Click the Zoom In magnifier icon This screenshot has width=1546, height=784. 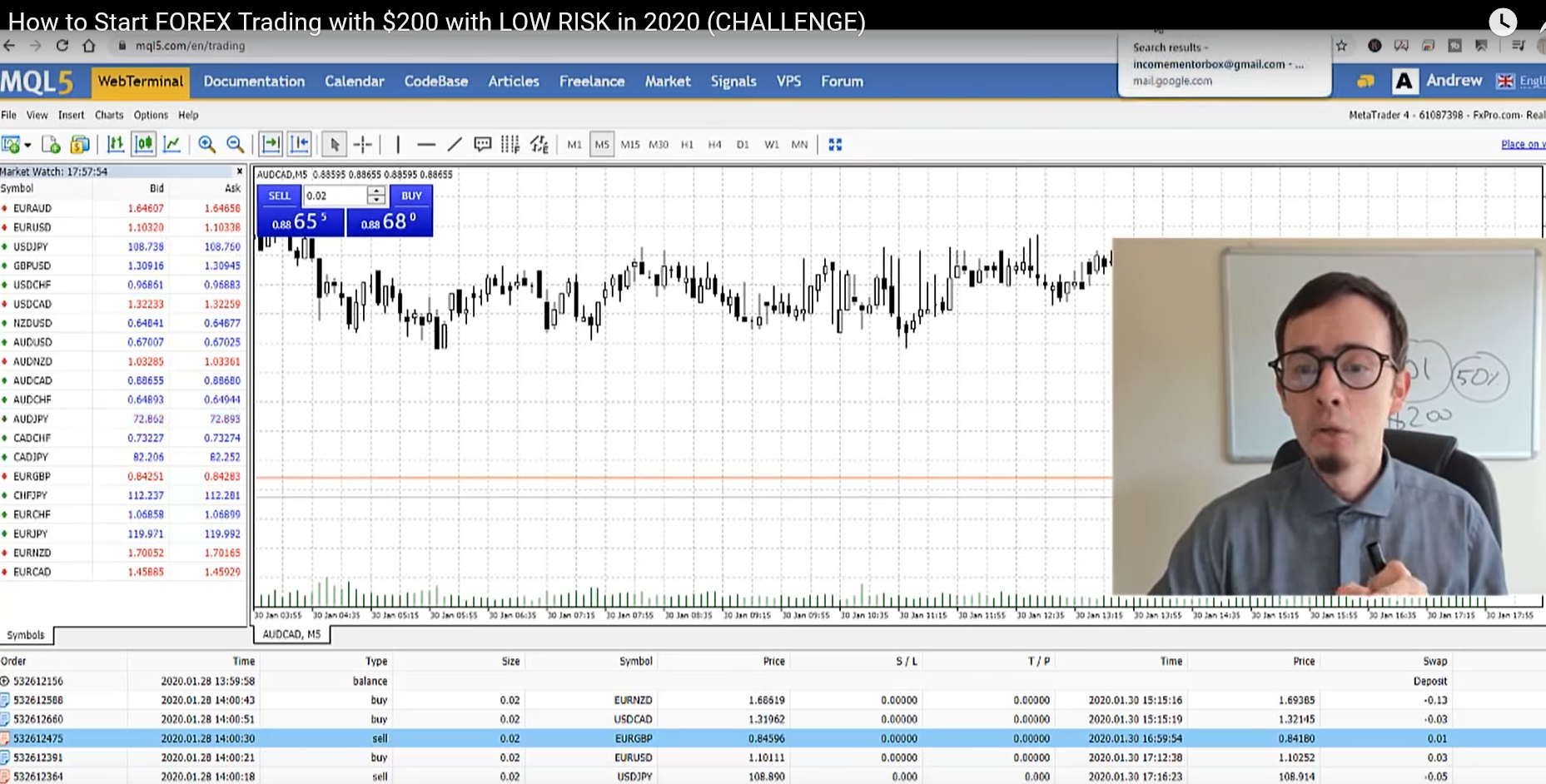[x=206, y=145]
